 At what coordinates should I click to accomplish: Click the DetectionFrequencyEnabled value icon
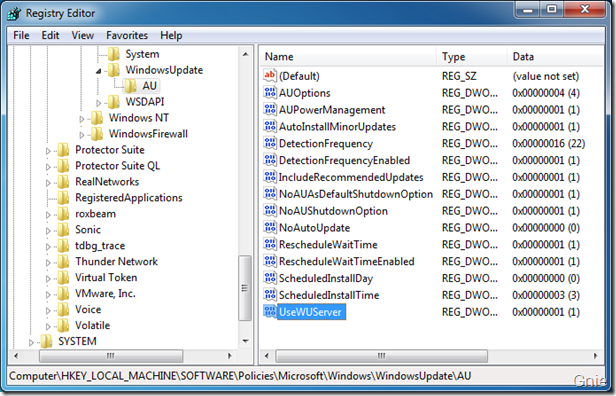coord(270,160)
